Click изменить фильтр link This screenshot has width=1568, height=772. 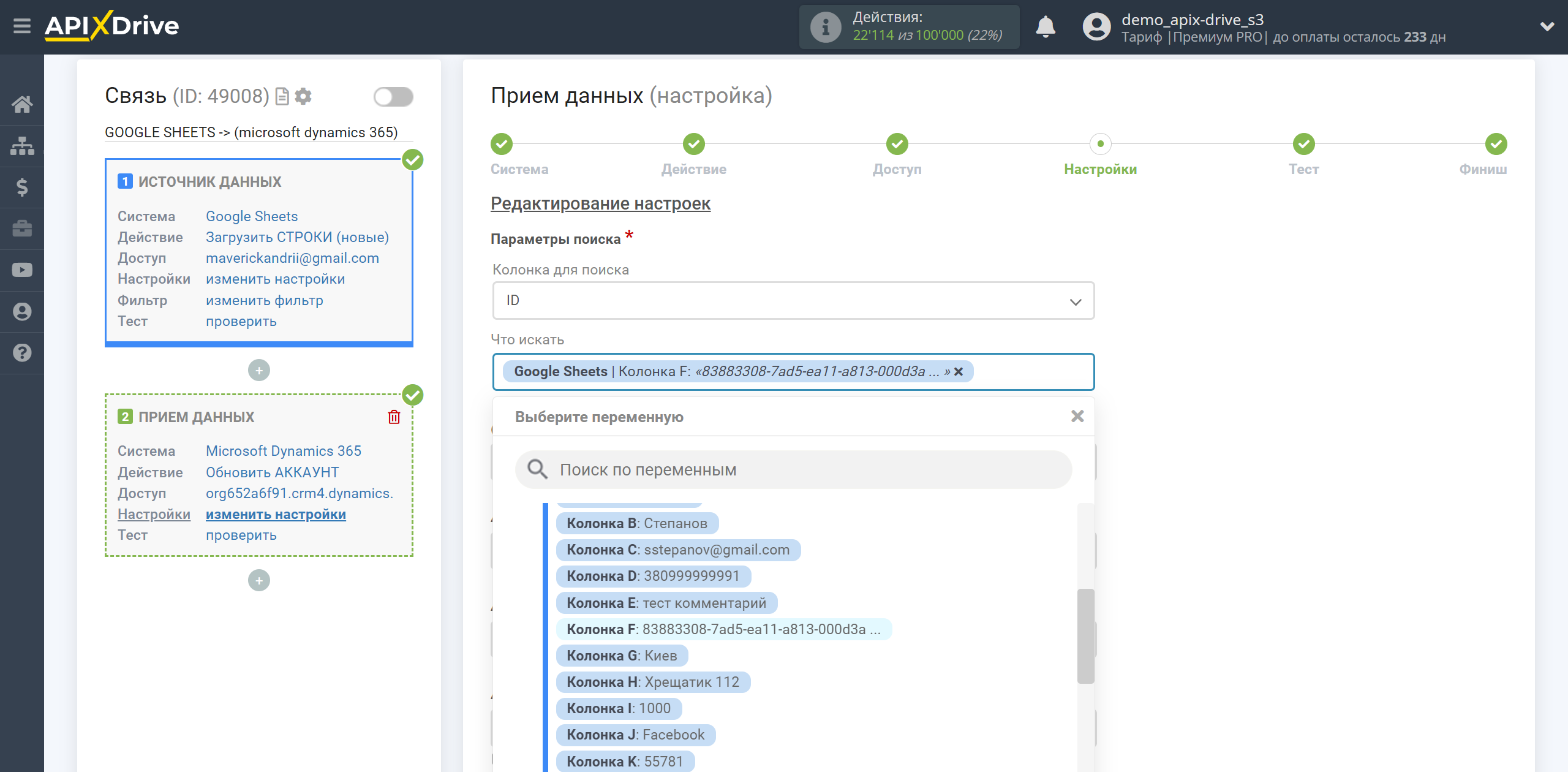[x=264, y=300]
